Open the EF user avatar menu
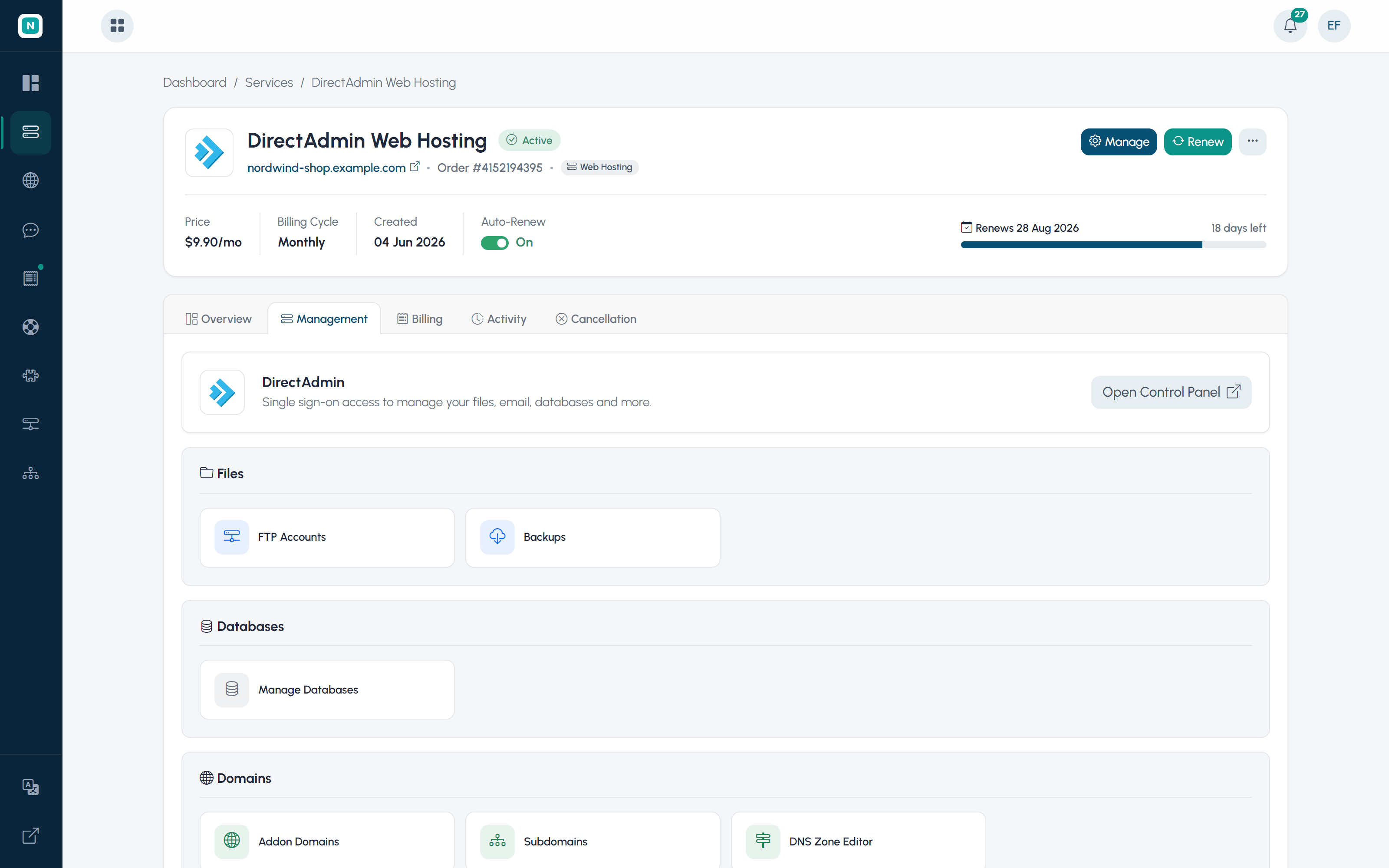This screenshot has height=868, width=1389. pyautogui.click(x=1334, y=26)
